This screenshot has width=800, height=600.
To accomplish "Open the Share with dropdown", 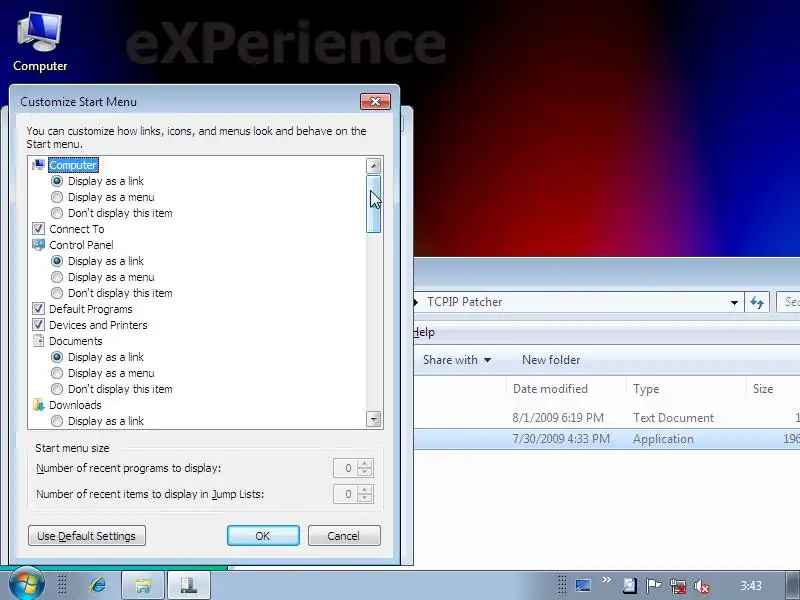I will 457,360.
